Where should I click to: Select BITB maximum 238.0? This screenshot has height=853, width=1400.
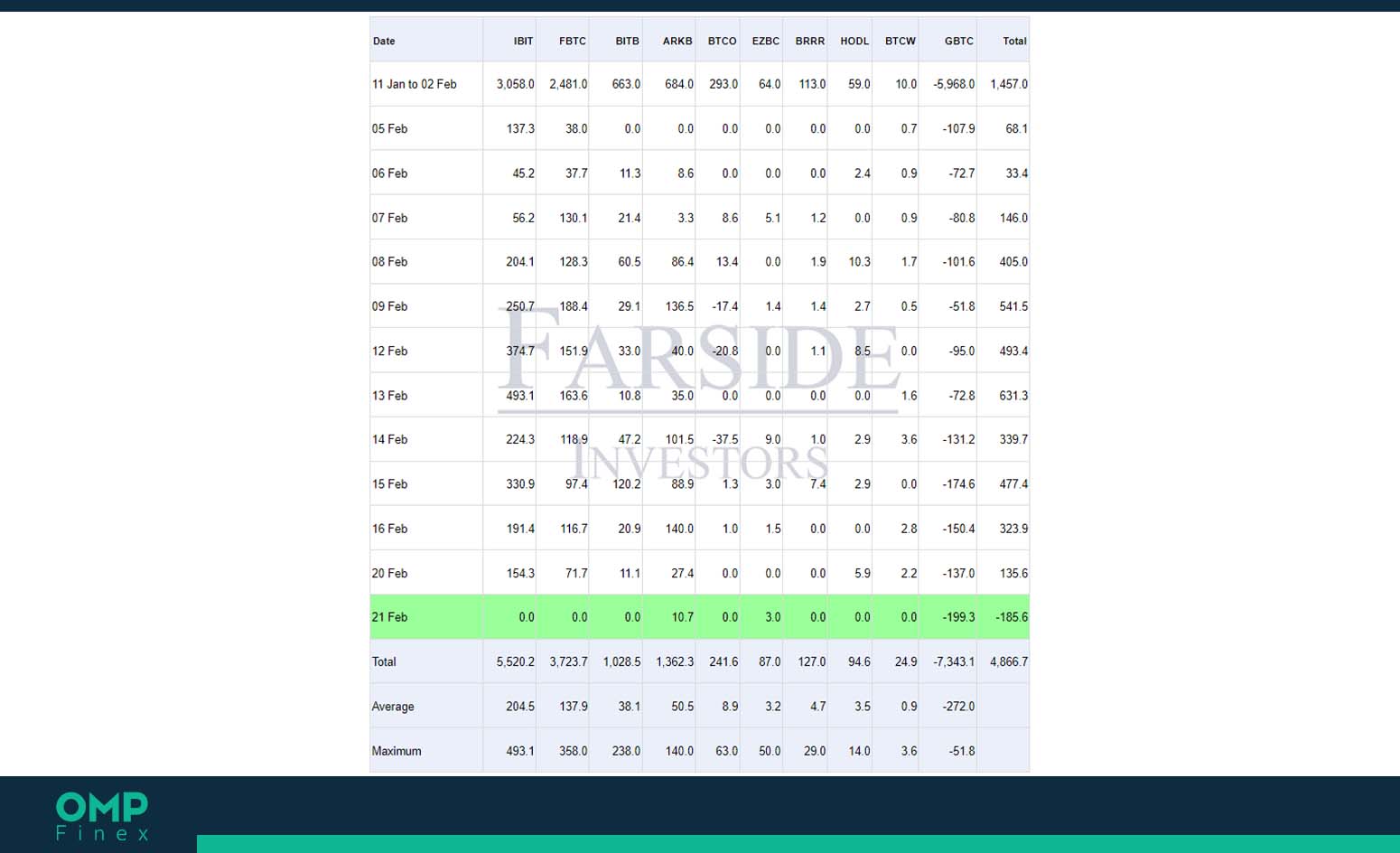626,751
